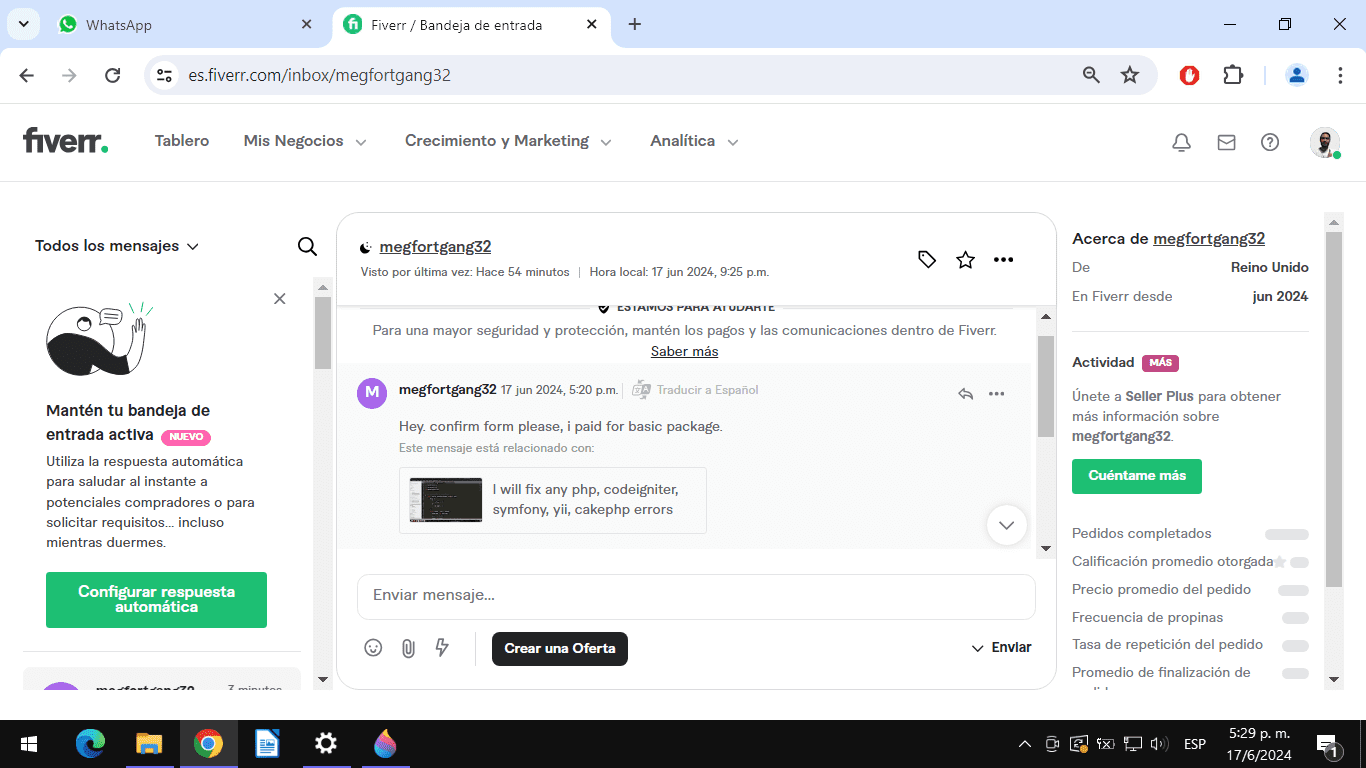1366x768 pixels.
Task: Open the help question mark icon
Action: (1270, 143)
